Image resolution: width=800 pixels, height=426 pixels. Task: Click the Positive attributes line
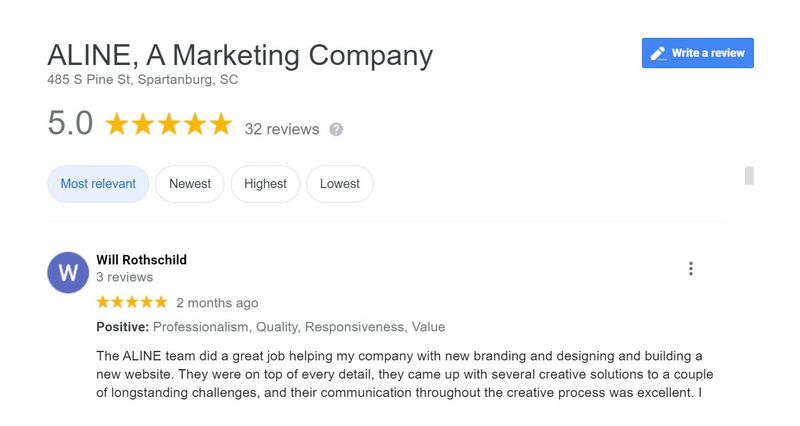pos(270,327)
